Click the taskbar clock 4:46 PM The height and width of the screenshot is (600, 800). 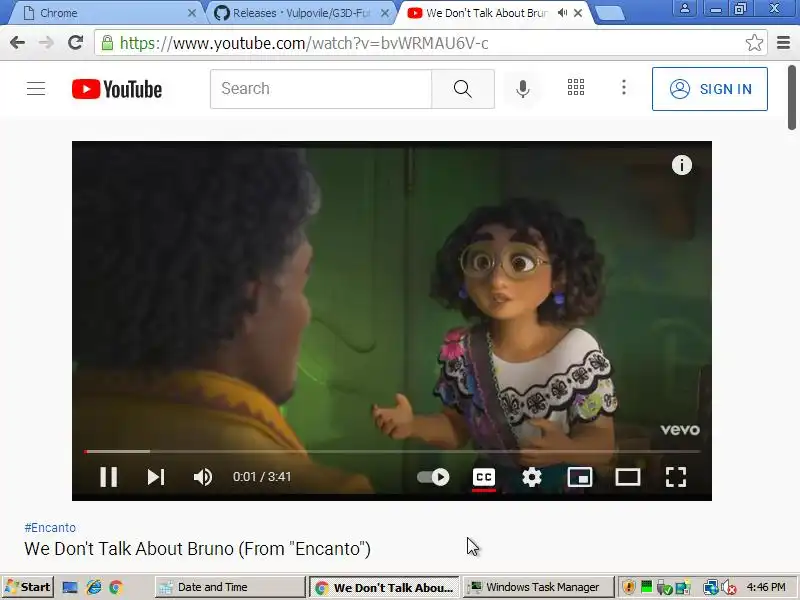766,587
